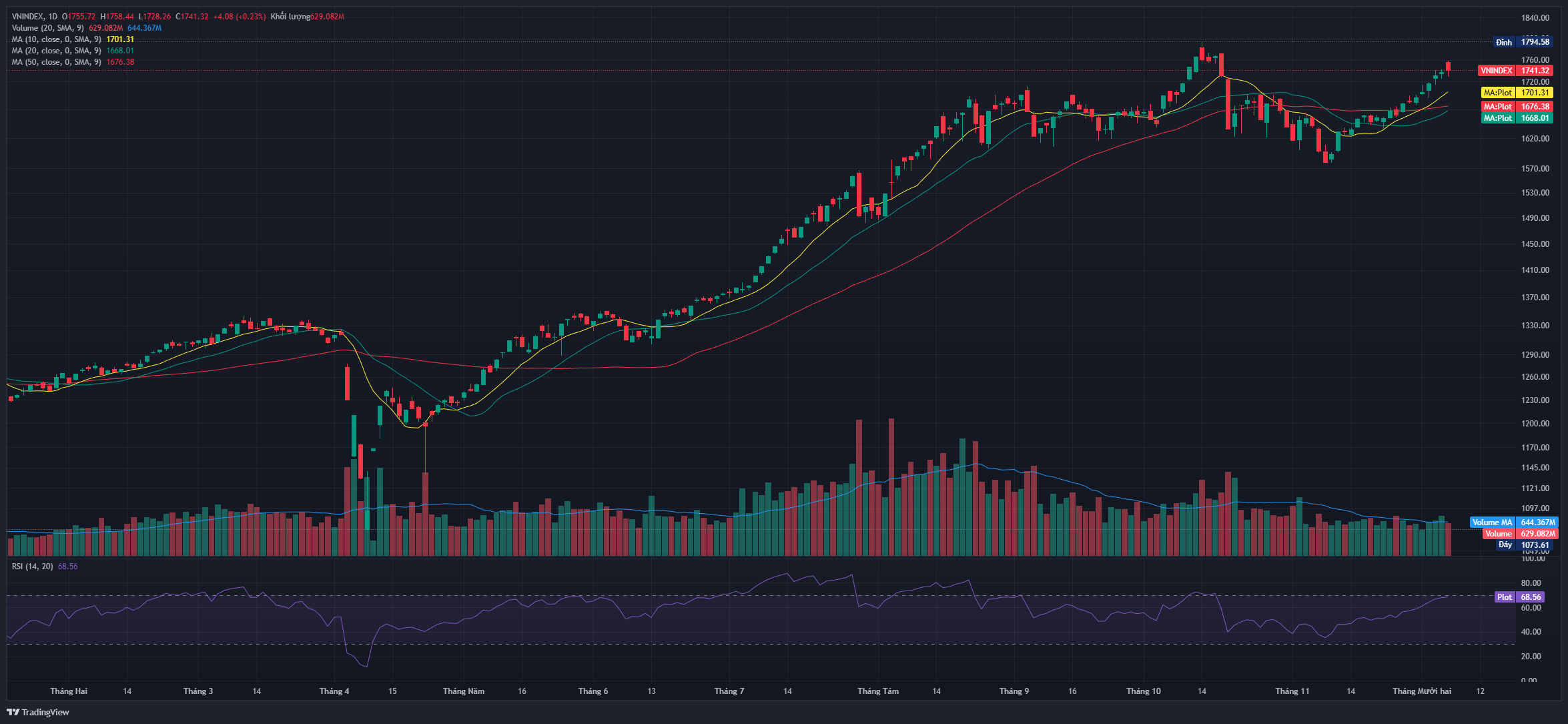Click the green MA:Plot 1668.01 label
The height and width of the screenshot is (724, 1568).
1517,118
